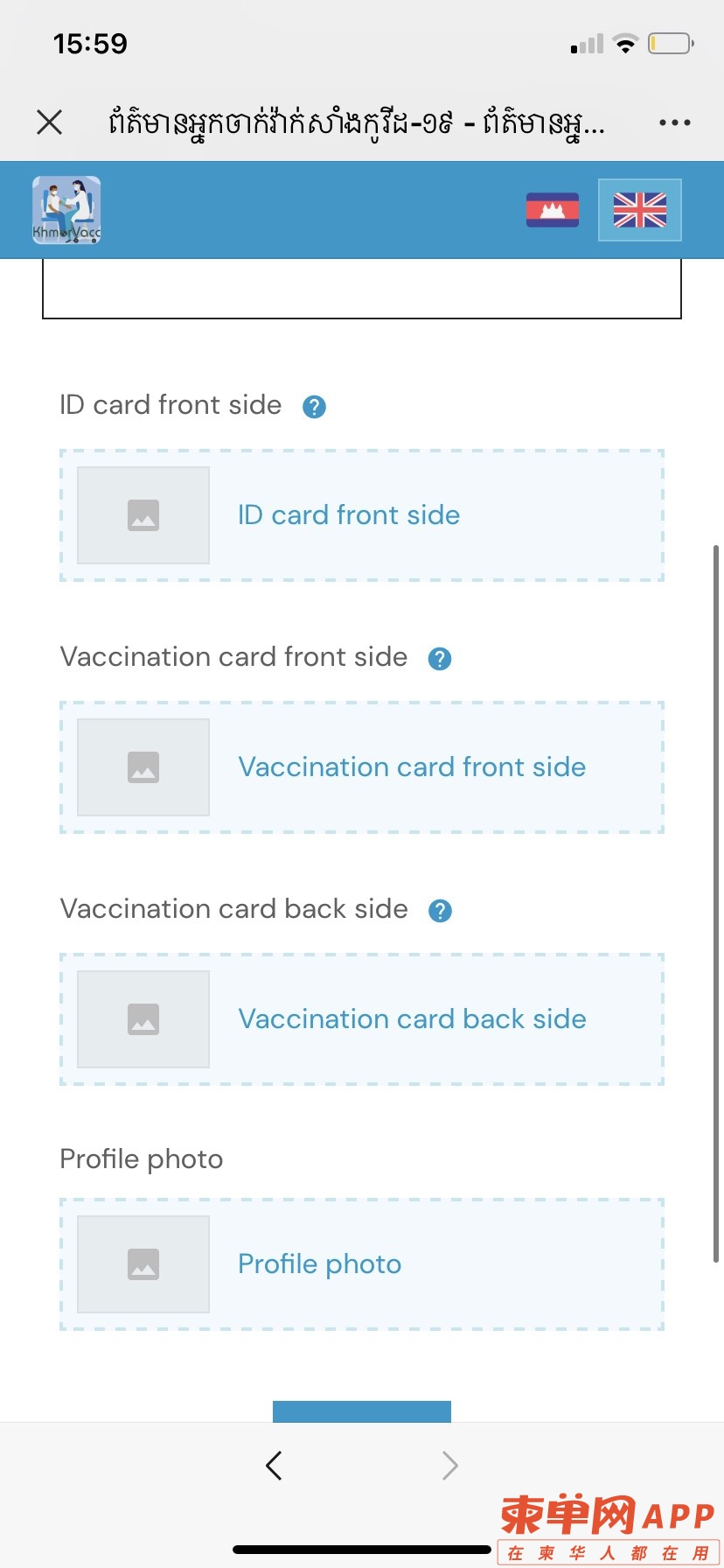Upload via the blue Profile photo link
The height and width of the screenshot is (1568, 724).
pyautogui.click(x=319, y=1264)
